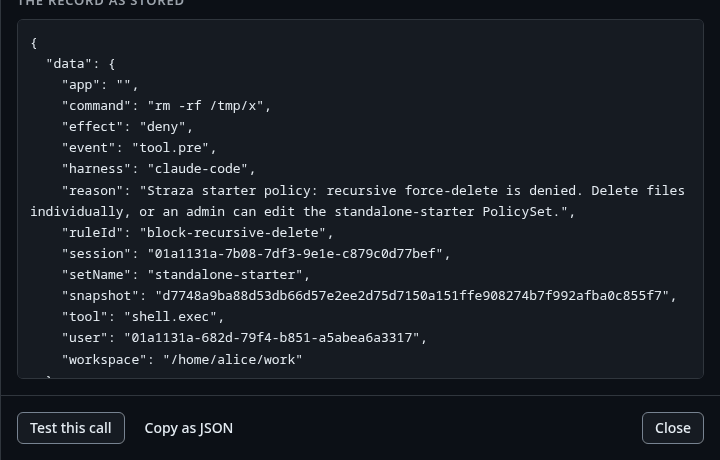Click the "harness": "claude-code" line
The height and width of the screenshot is (460, 720).
point(158,169)
